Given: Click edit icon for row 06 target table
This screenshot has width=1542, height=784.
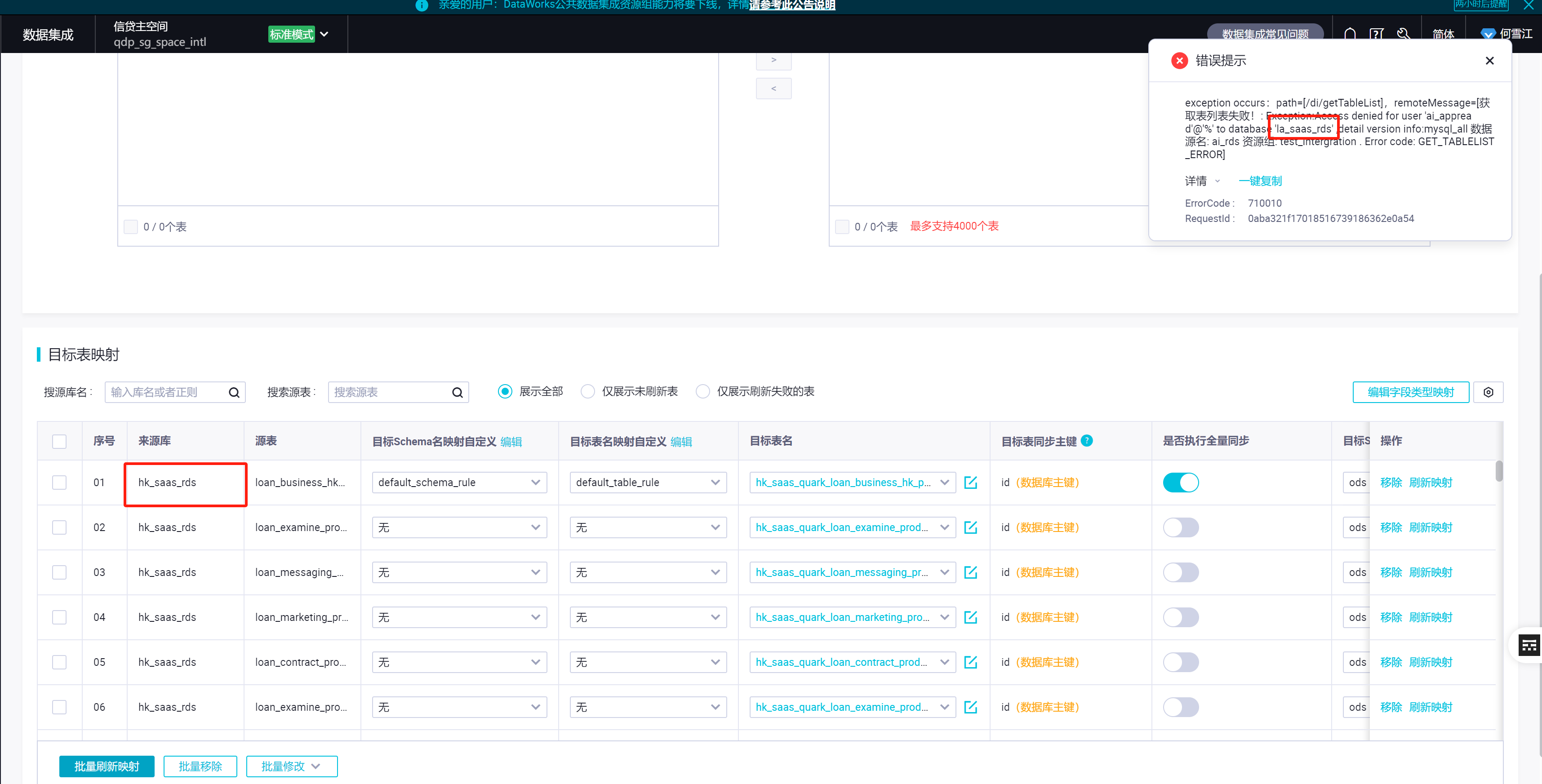Looking at the screenshot, I should (970, 707).
